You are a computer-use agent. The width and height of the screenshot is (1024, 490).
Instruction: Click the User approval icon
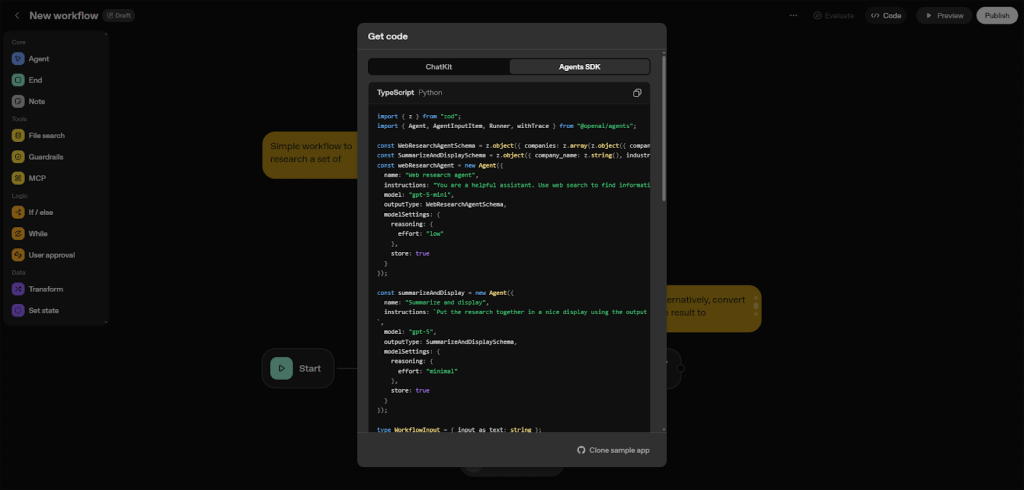click(18, 255)
